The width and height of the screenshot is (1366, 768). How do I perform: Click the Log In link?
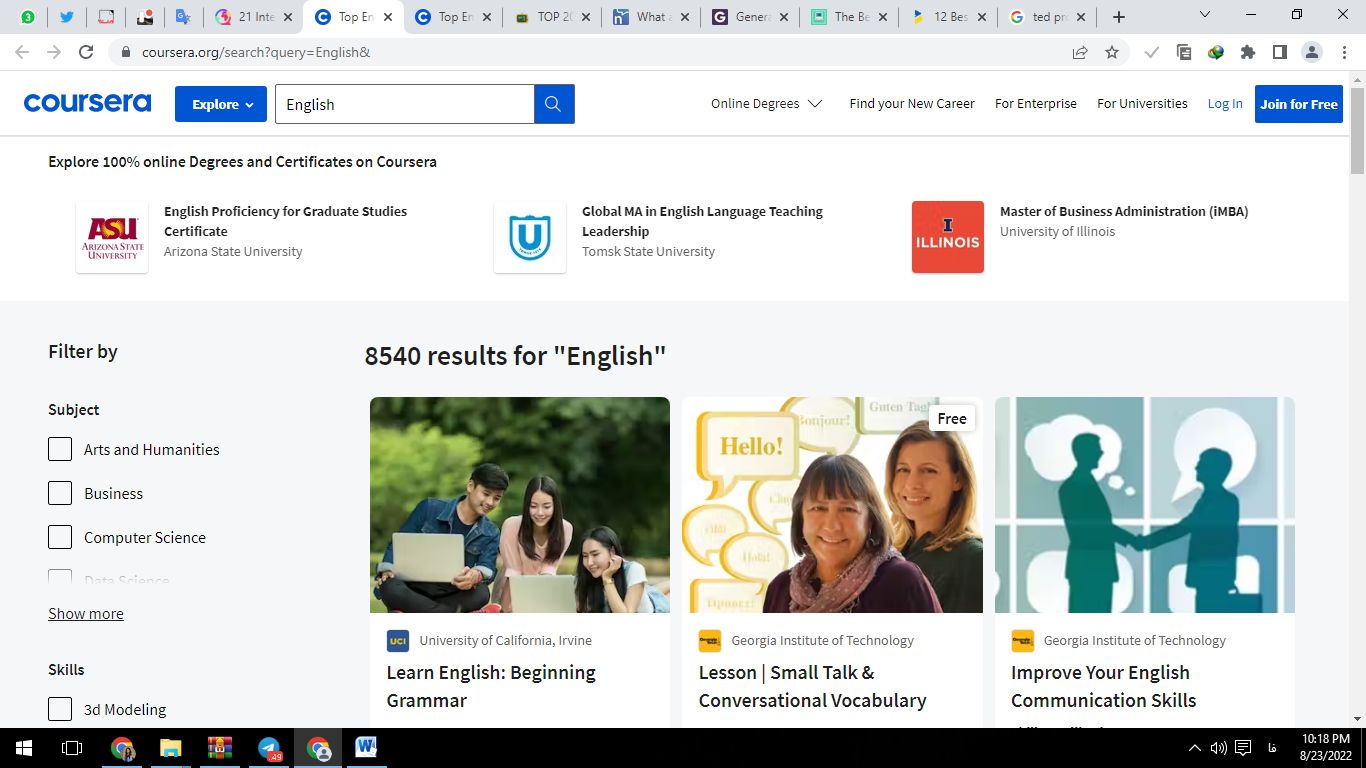point(1225,103)
